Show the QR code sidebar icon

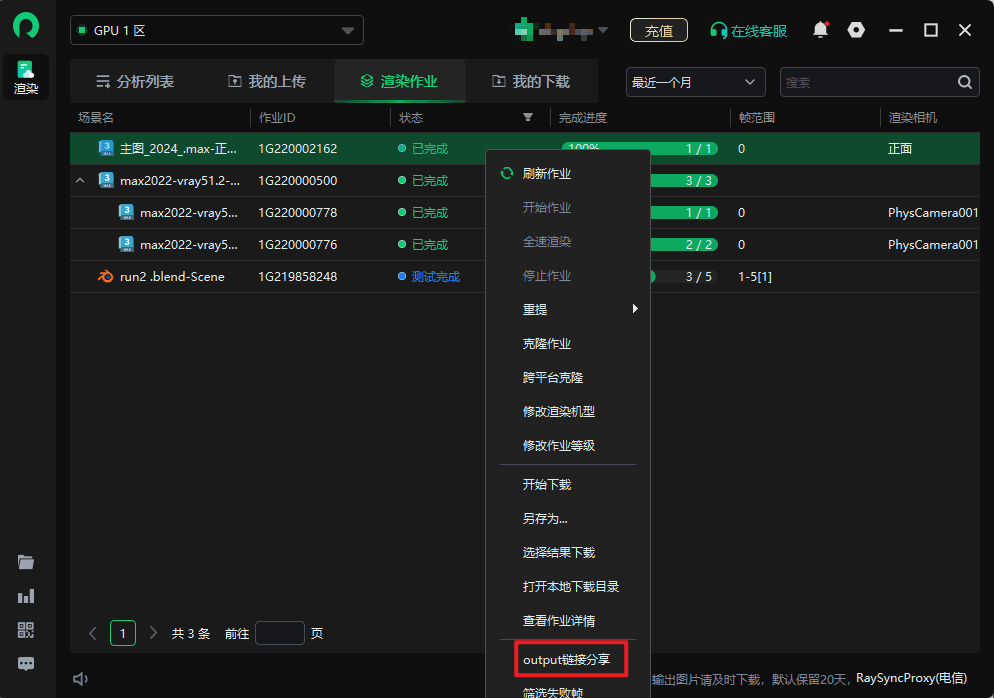coord(25,630)
